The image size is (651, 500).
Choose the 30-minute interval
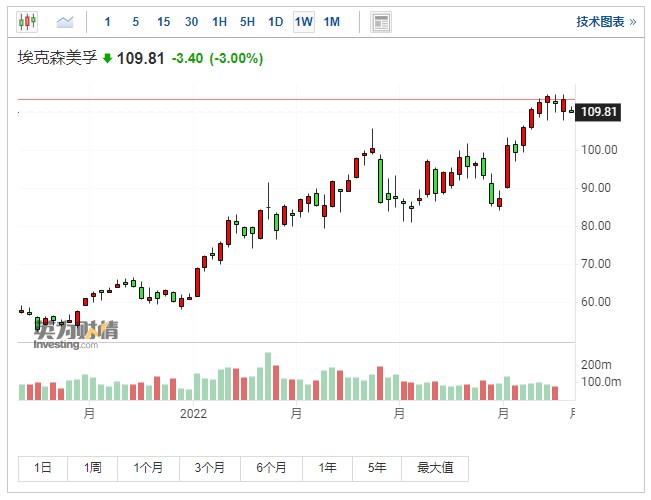(x=191, y=21)
